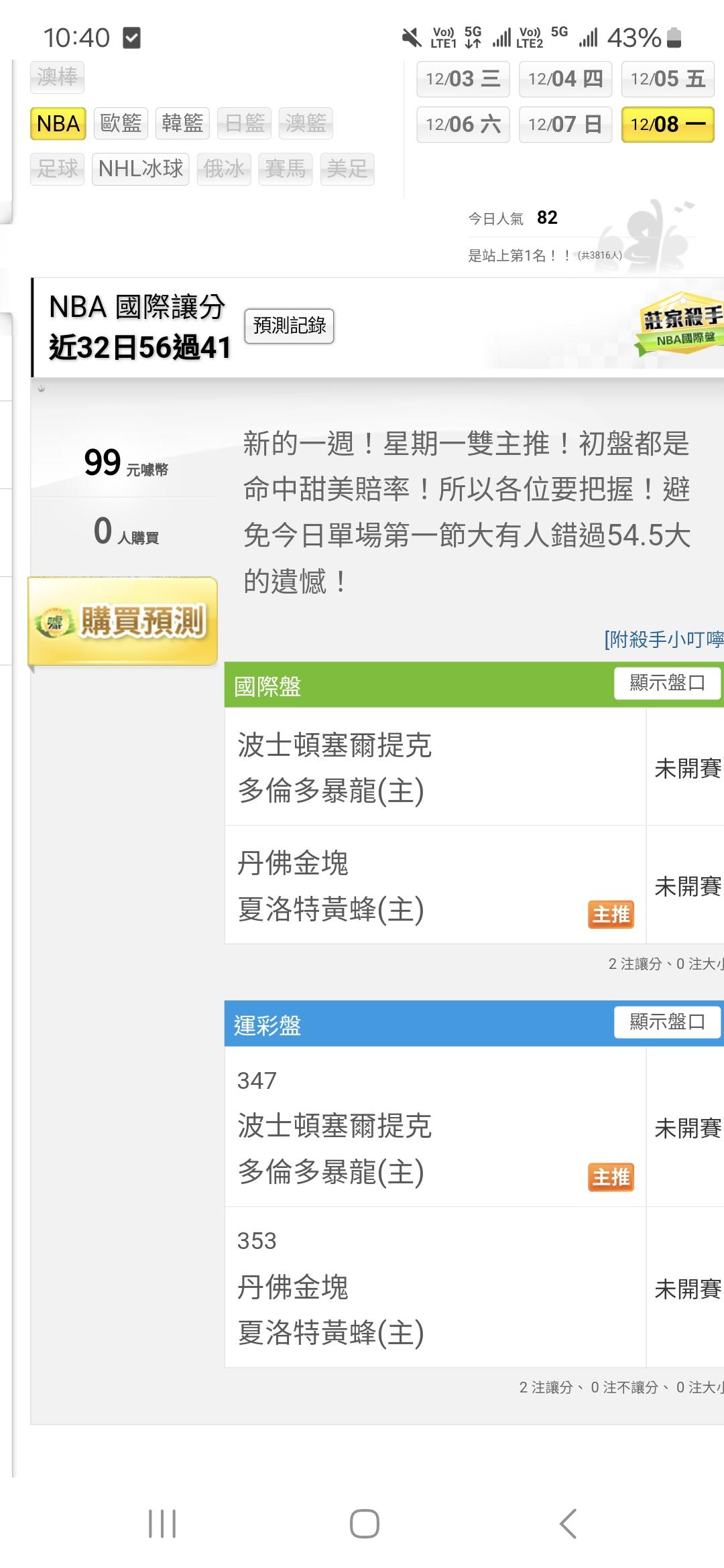
Task: Select the highlighted date 12/08 一
Action: 668,124
